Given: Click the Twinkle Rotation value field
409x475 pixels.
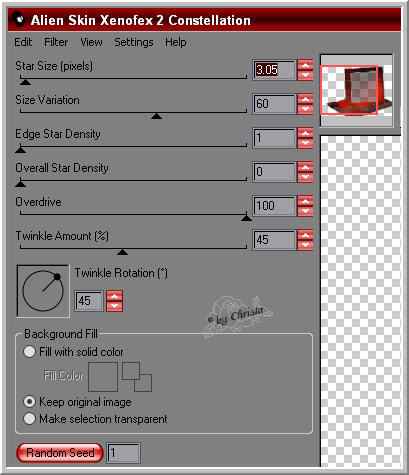Looking at the screenshot, I should coord(89,301).
